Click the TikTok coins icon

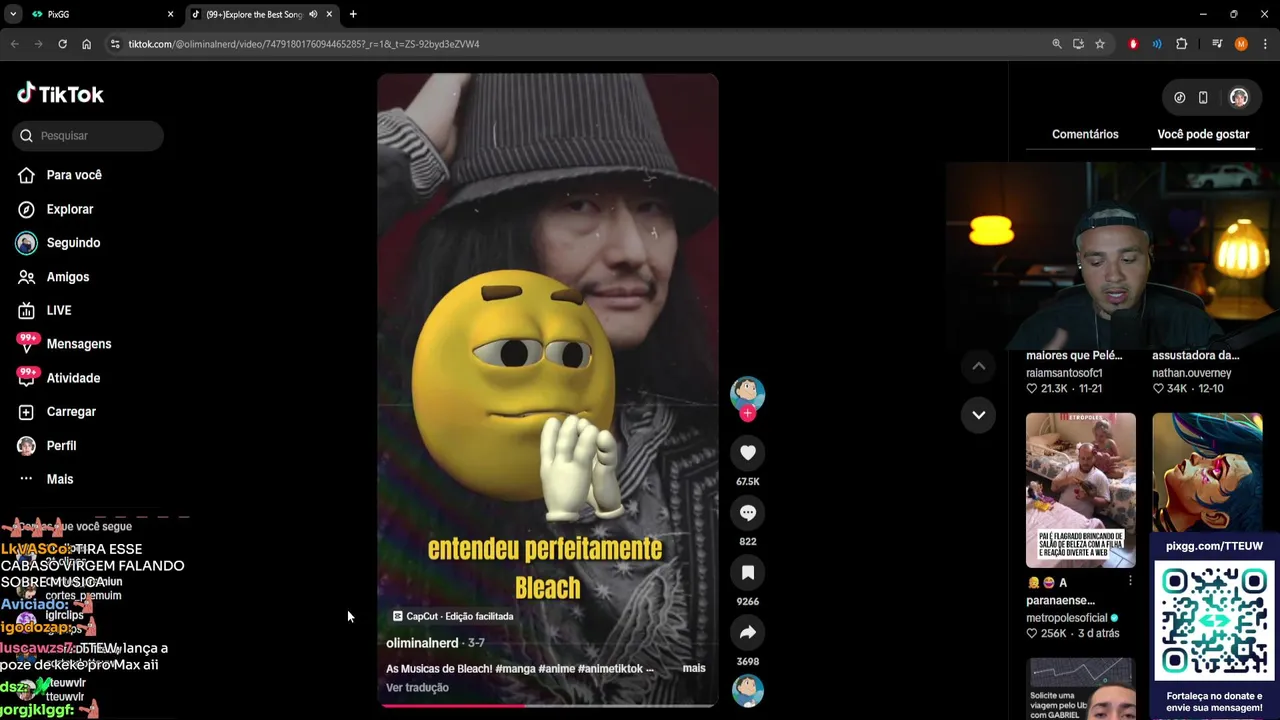[1180, 98]
